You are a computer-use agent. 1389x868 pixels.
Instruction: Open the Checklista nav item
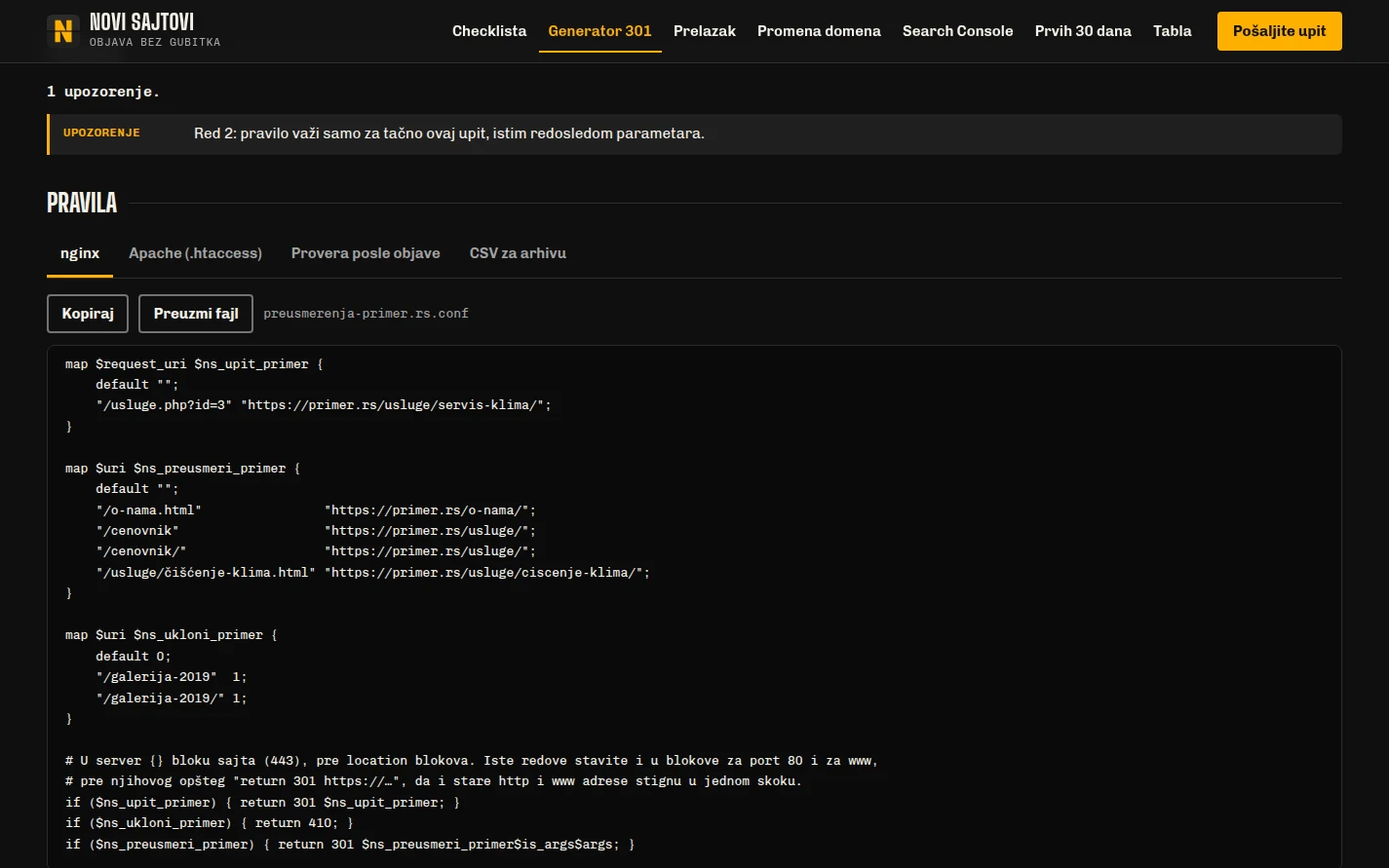click(x=489, y=31)
